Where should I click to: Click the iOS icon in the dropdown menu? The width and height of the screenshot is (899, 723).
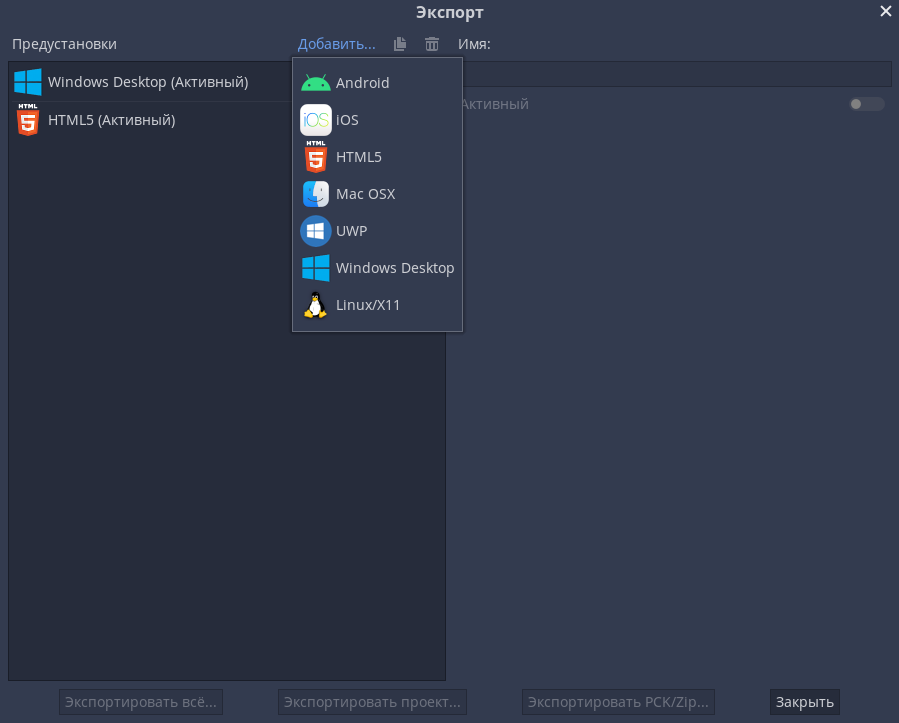pyautogui.click(x=315, y=120)
